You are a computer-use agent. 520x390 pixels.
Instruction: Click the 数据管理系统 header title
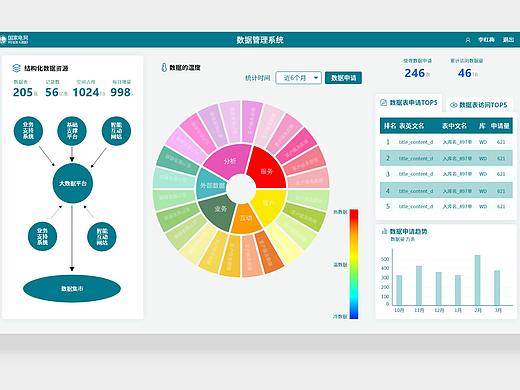click(260, 40)
